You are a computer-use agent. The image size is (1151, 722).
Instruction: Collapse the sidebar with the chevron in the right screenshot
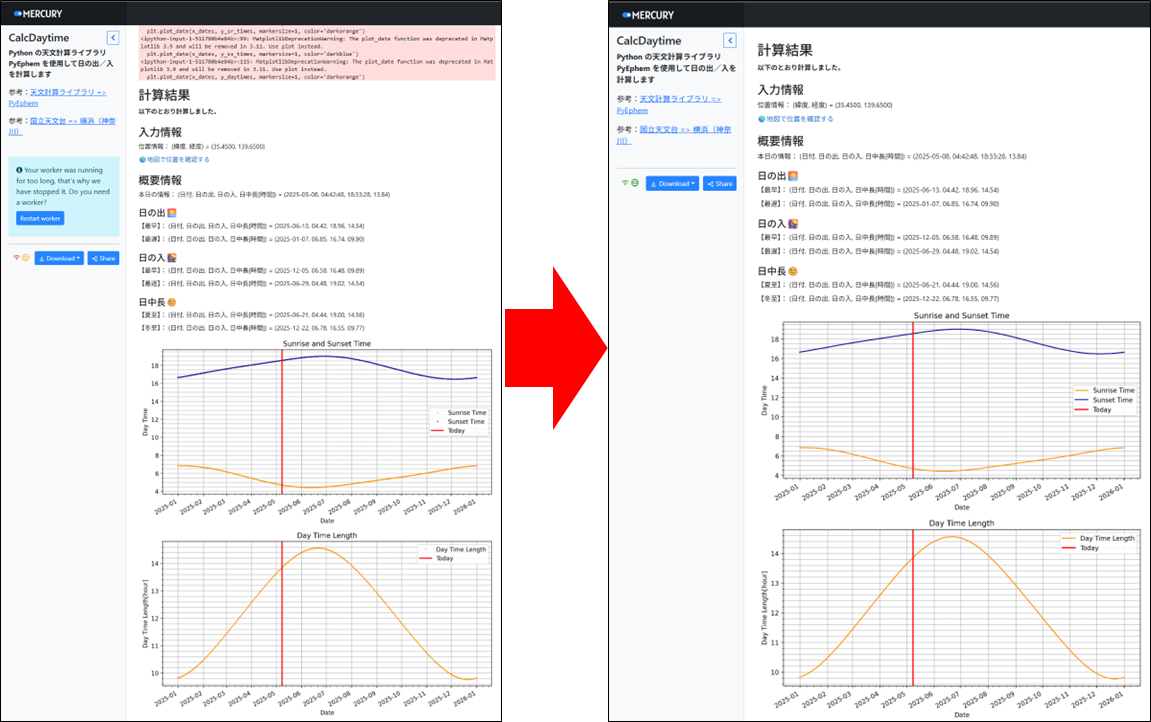pyautogui.click(x=730, y=40)
